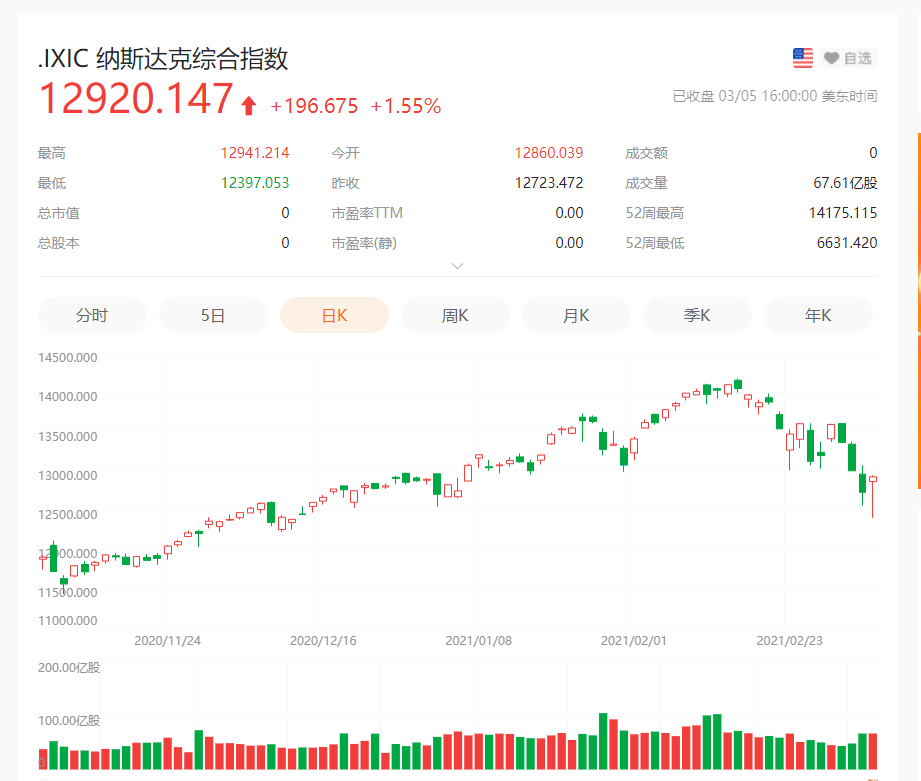The height and width of the screenshot is (781, 921).
Task: Click the .IXIC 纳斯达克综合指数 title
Action: click(x=163, y=58)
